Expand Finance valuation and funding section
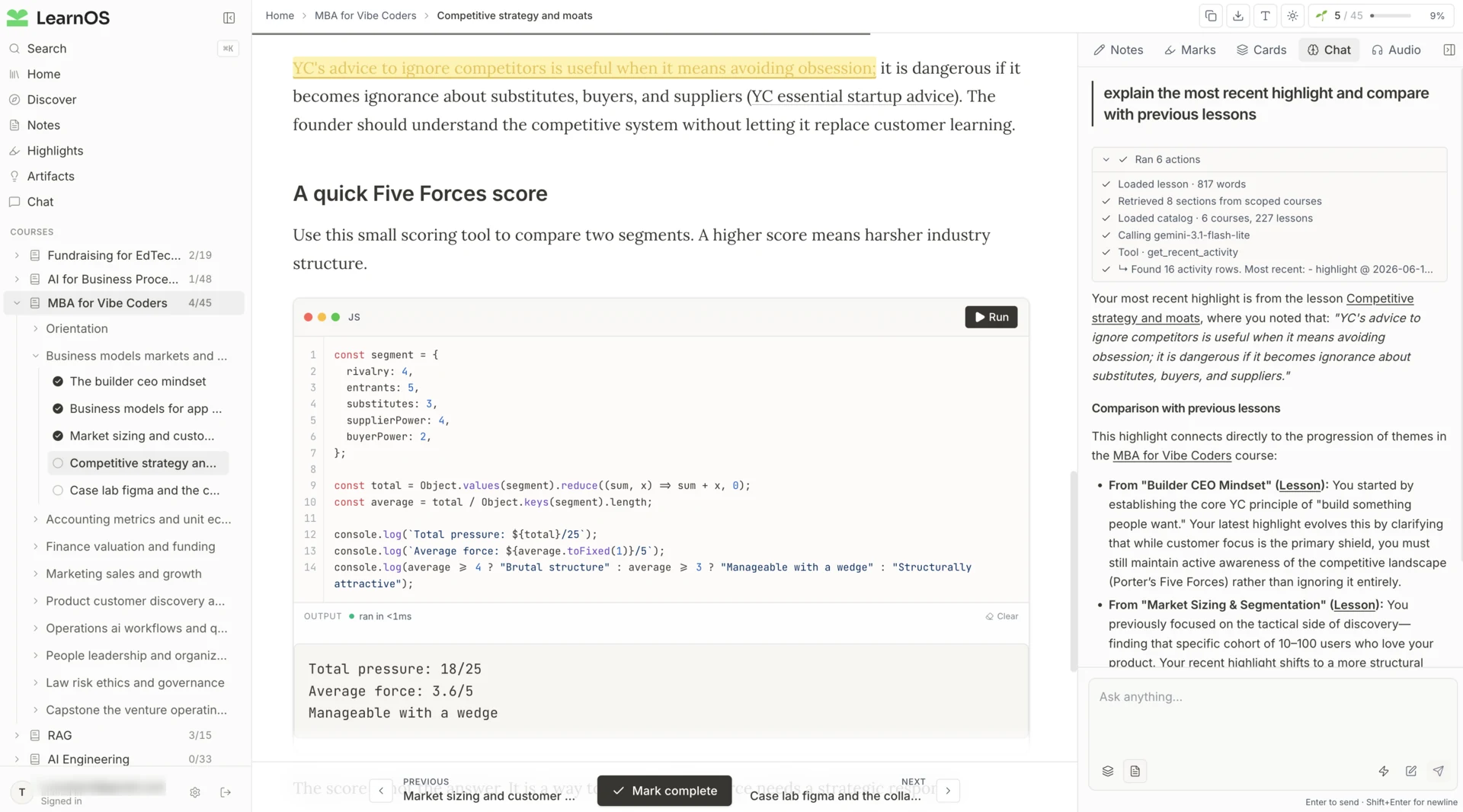1463x812 pixels. (35, 546)
